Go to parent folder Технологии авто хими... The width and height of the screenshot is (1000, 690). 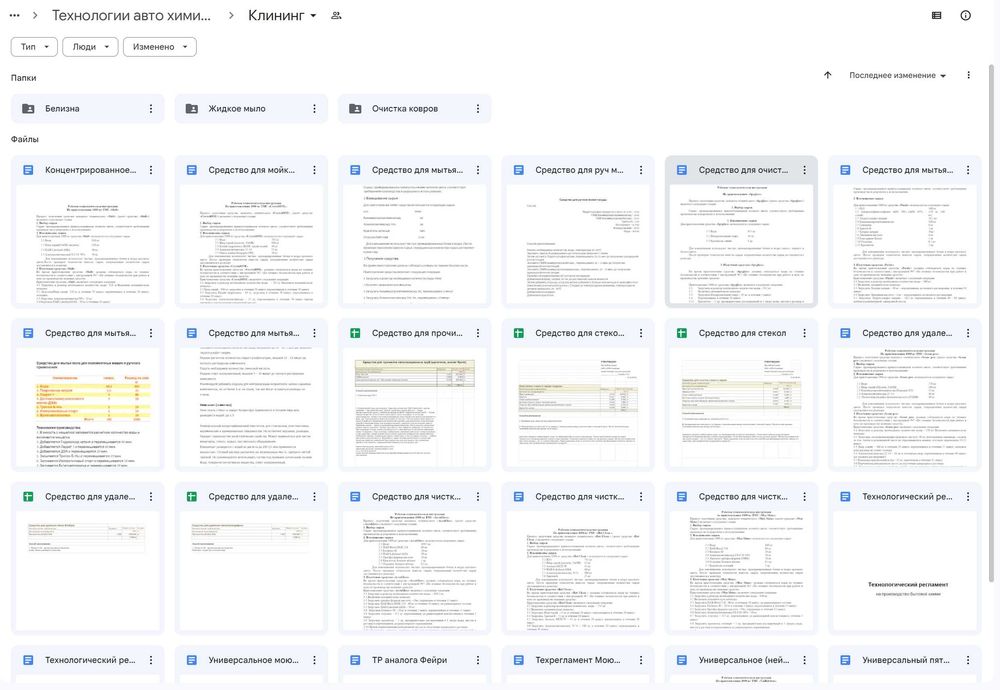click(x=131, y=15)
